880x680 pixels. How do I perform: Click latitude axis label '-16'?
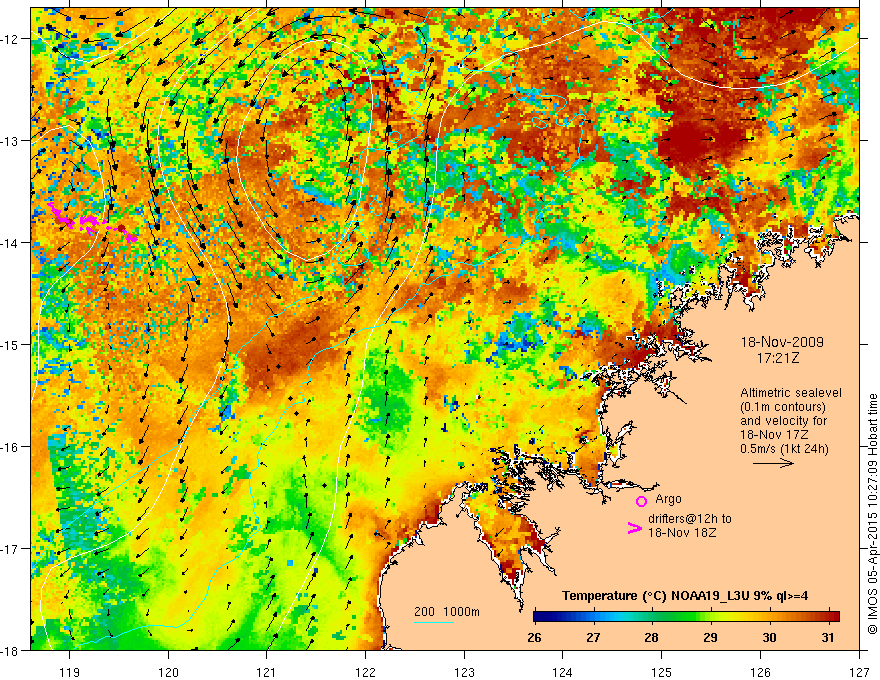(11, 447)
